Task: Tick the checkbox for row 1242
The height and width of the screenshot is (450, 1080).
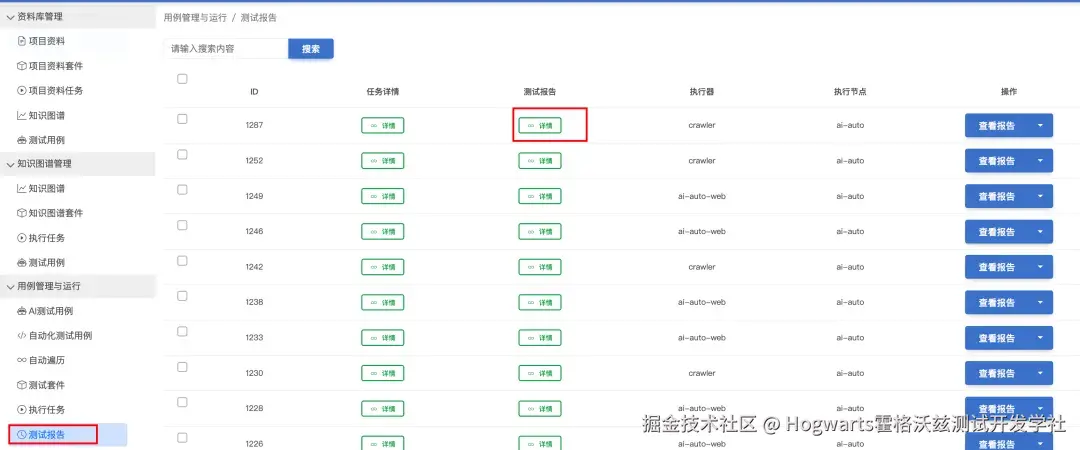Action: 183,260
